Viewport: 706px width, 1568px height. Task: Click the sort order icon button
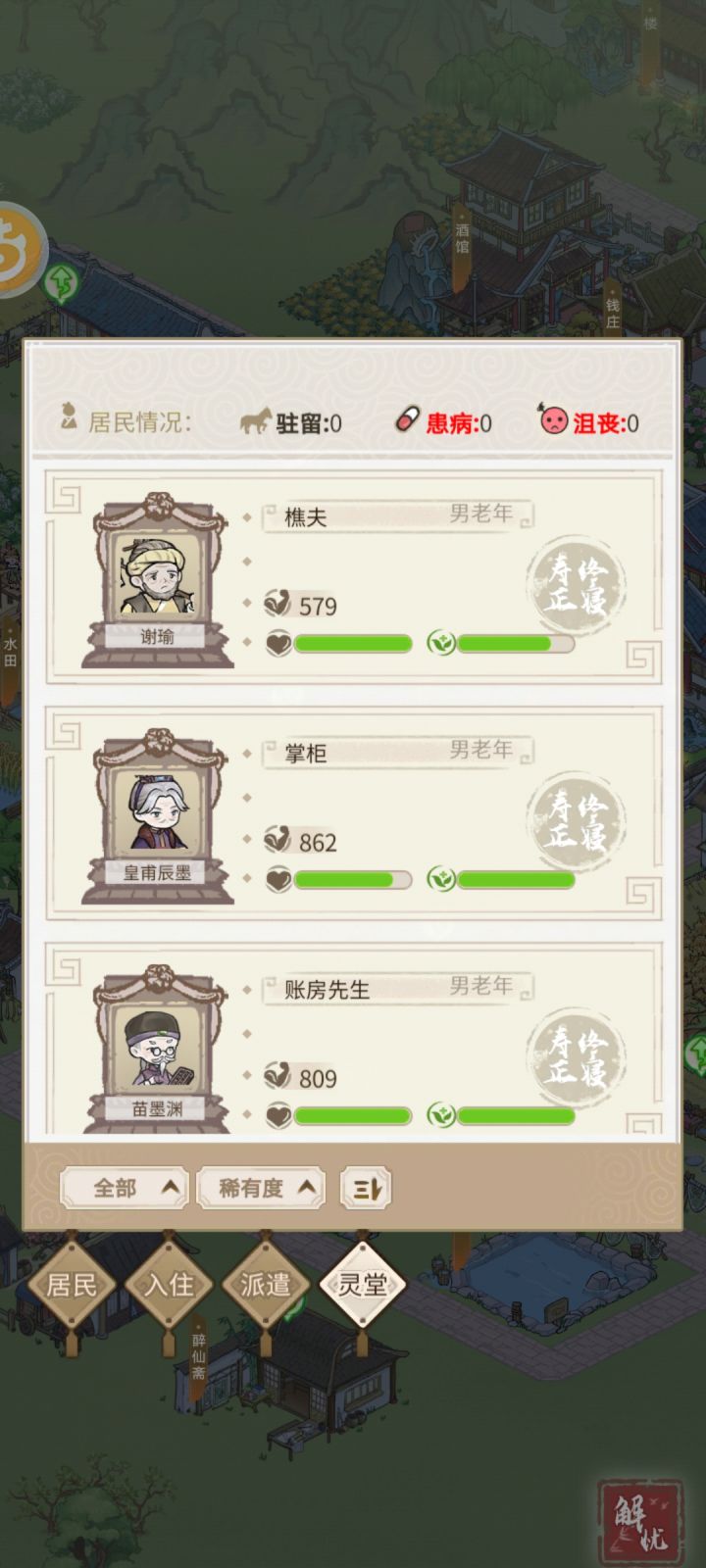click(x=366, y=1189)
